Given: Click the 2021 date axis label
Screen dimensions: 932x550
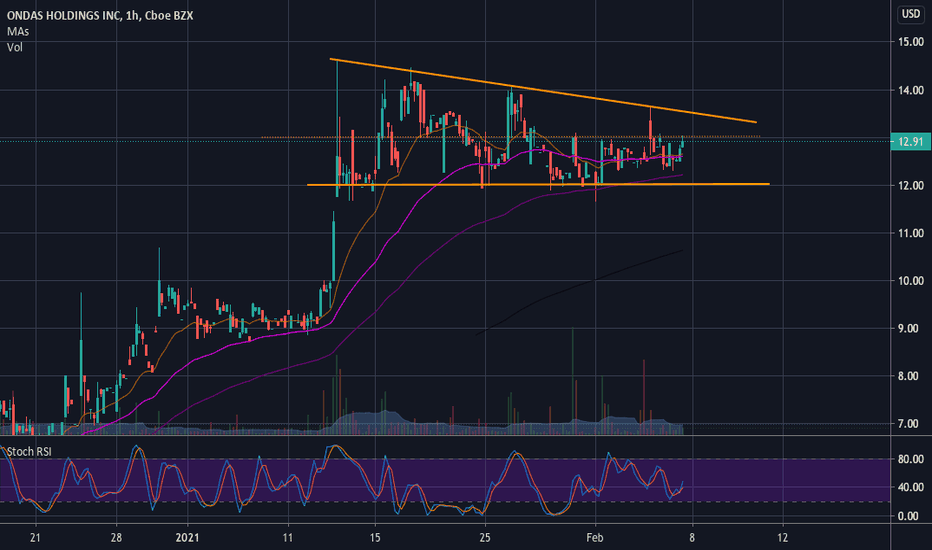Looking at the screenshot, I should [x=188, y=538].
